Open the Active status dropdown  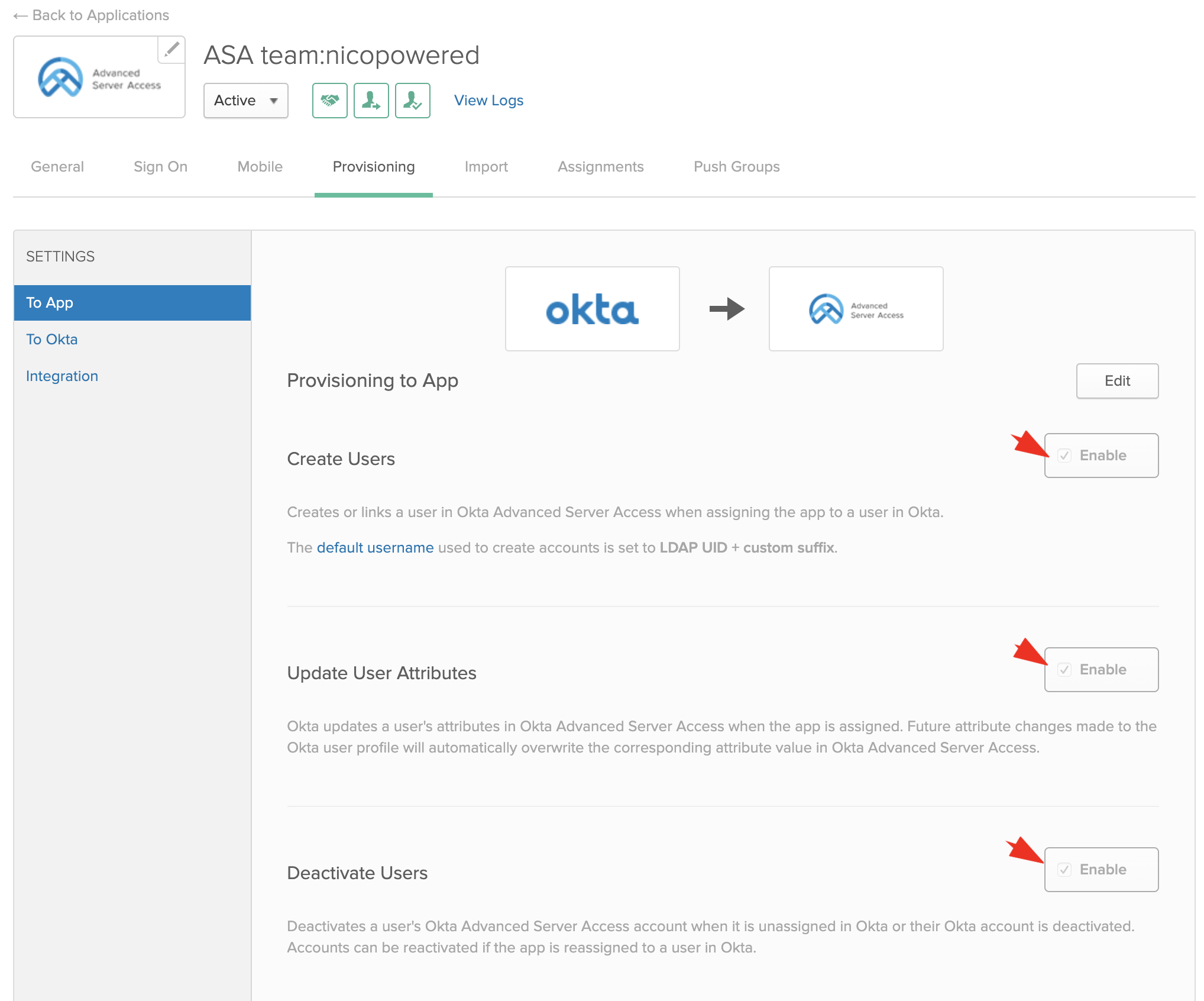click(x=245, y=101)
